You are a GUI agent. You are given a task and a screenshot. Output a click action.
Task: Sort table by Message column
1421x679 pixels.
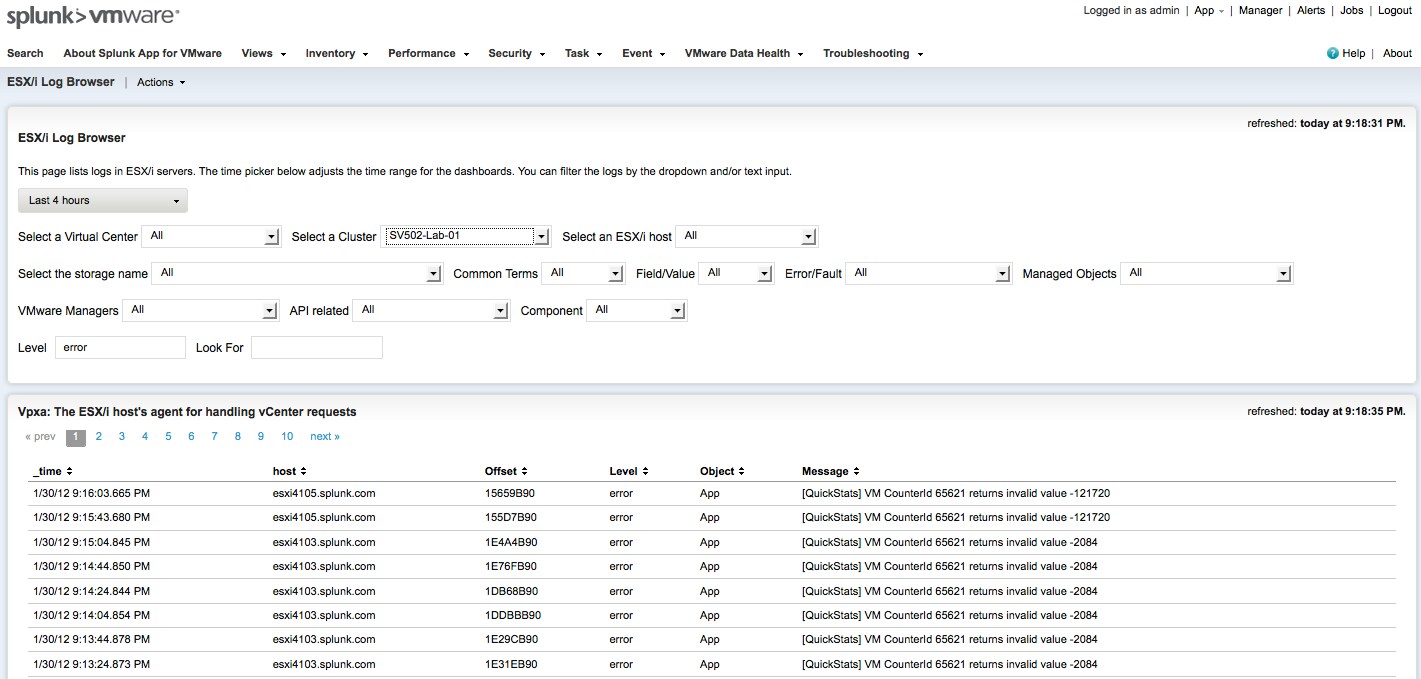point(830,471)
